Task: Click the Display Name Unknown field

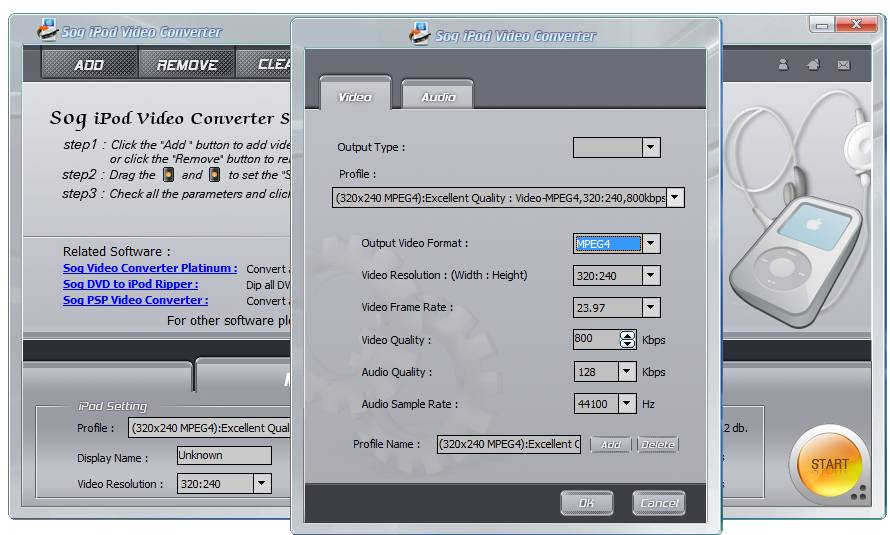Action: pos(224,455)
